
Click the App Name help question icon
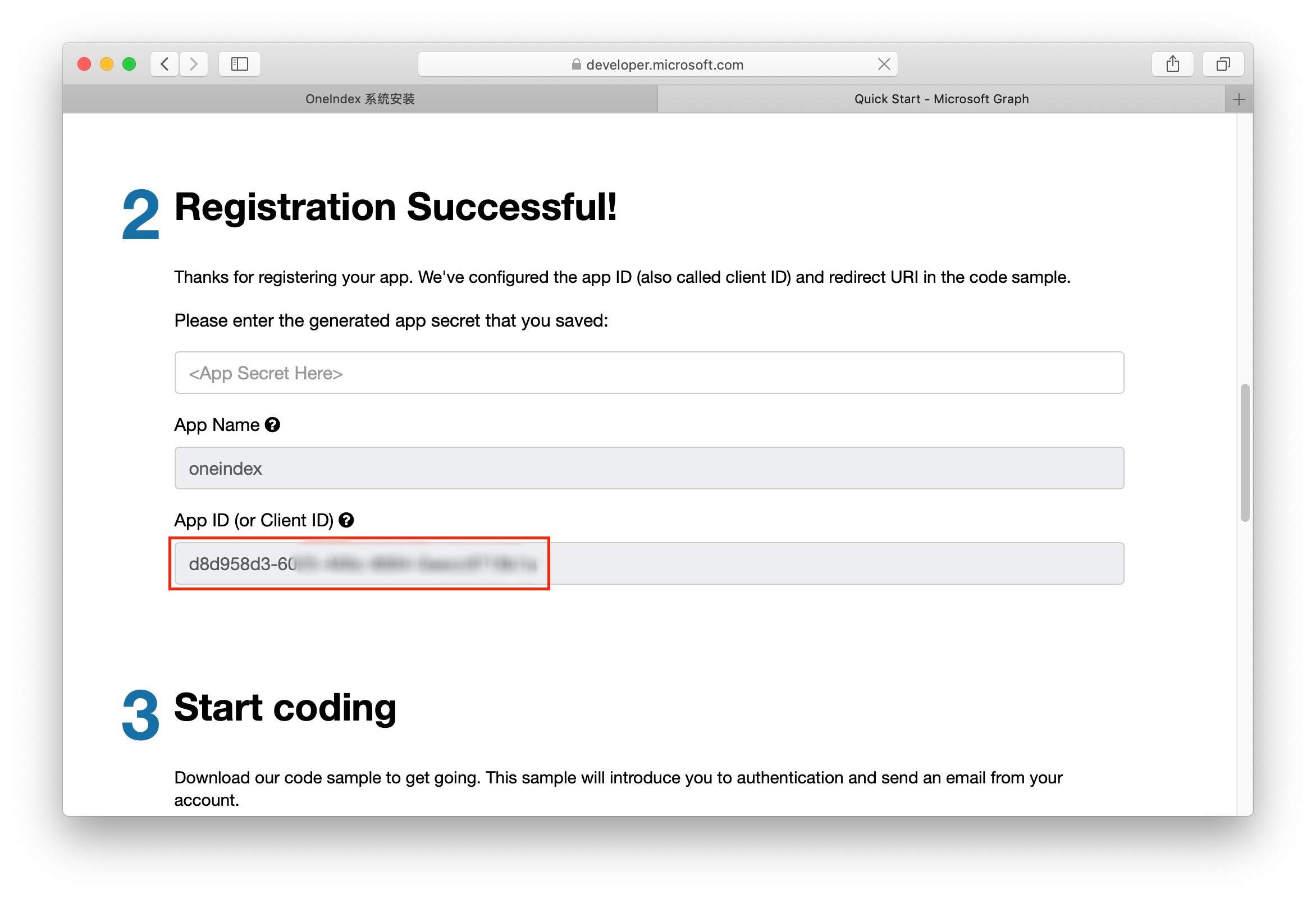[272, 425]
